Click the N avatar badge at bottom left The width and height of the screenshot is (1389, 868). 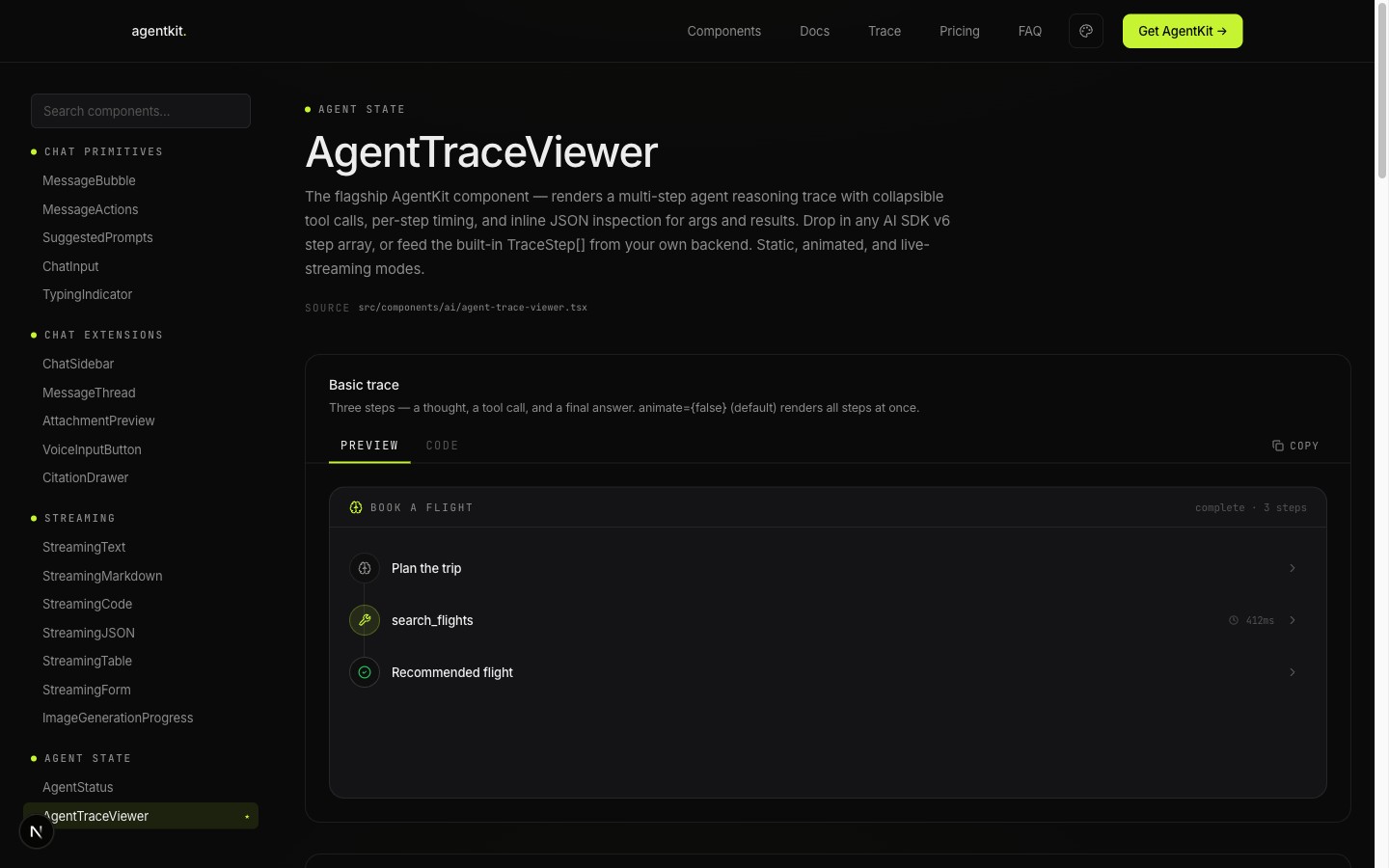[36, 830]
